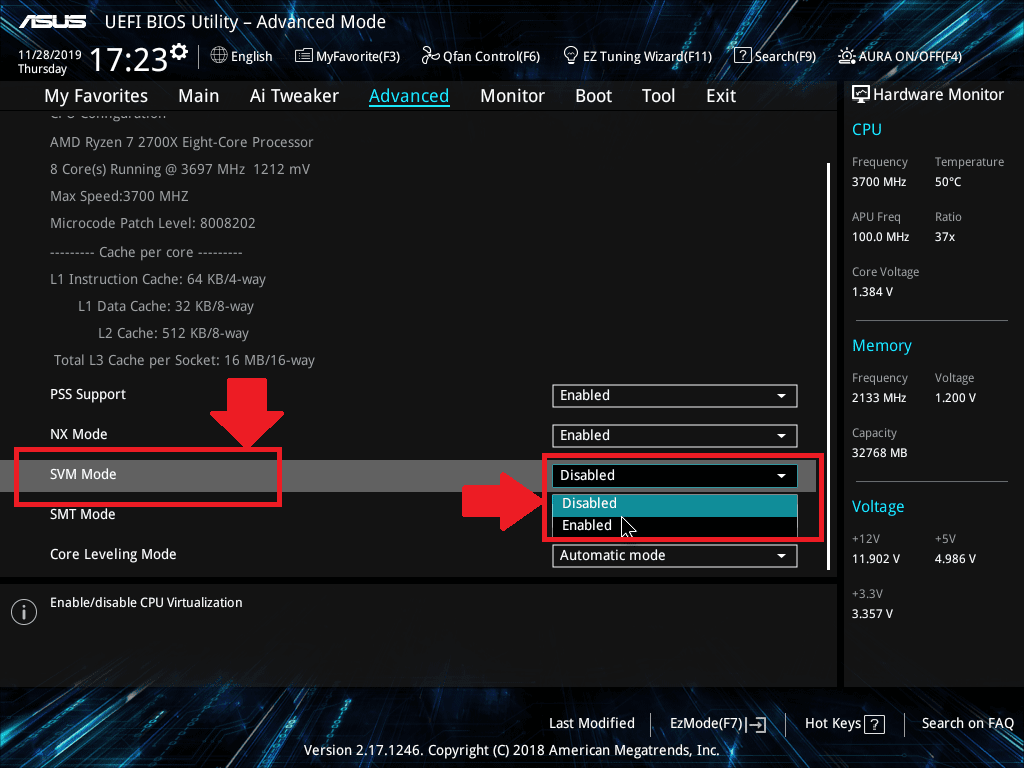This screenshot has width=1024, height=768.
Task: Click the language globe icon
Action: click(x=216, y=56)
